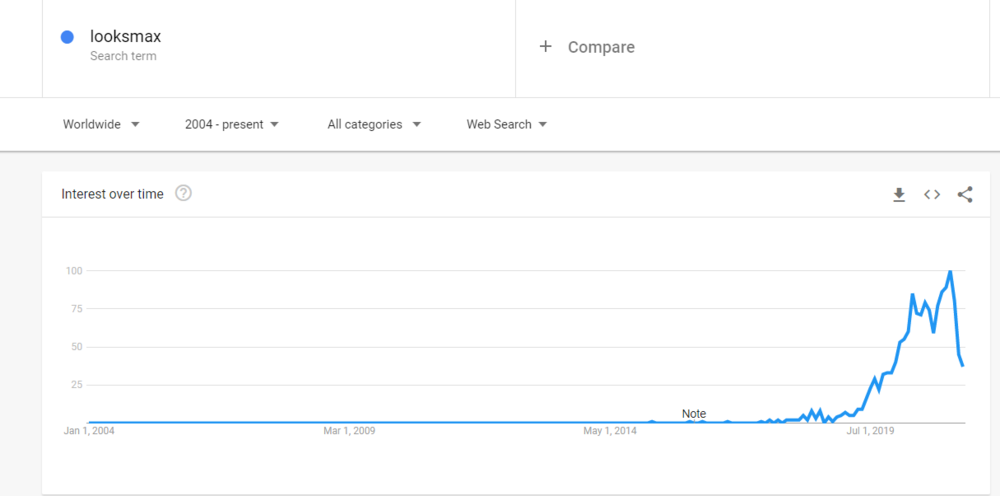Click the share icon on chart card
This screenshot has width=1000, height=496.
[965, 195]
